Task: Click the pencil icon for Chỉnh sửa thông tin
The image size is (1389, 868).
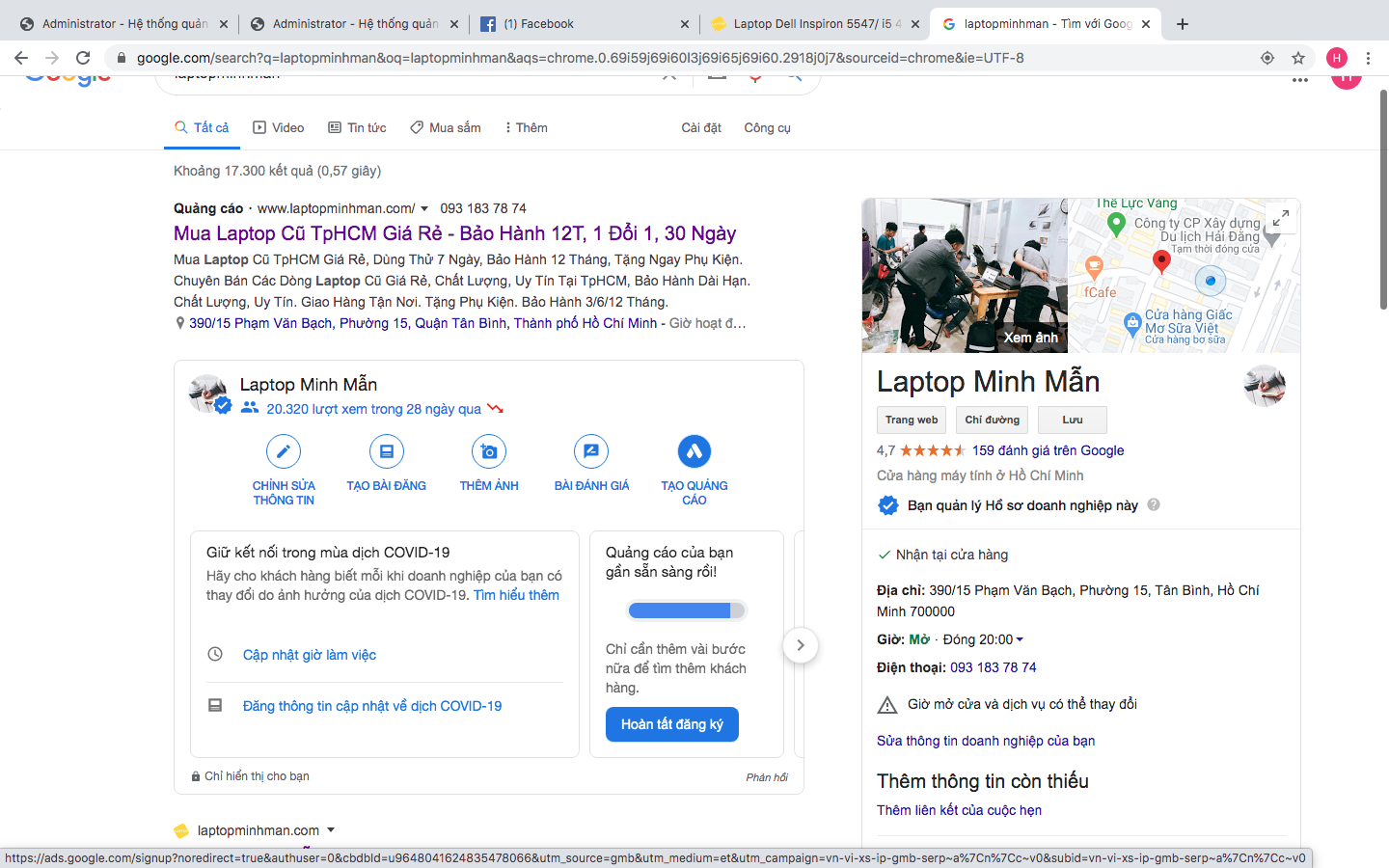Action: click(284, 451)
